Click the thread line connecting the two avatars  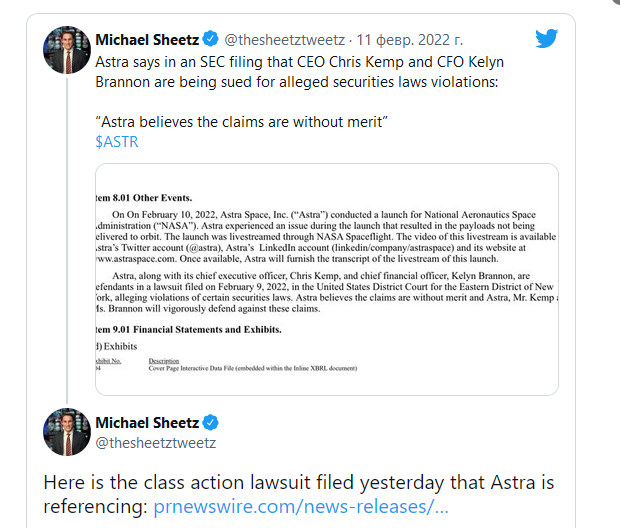67,240
